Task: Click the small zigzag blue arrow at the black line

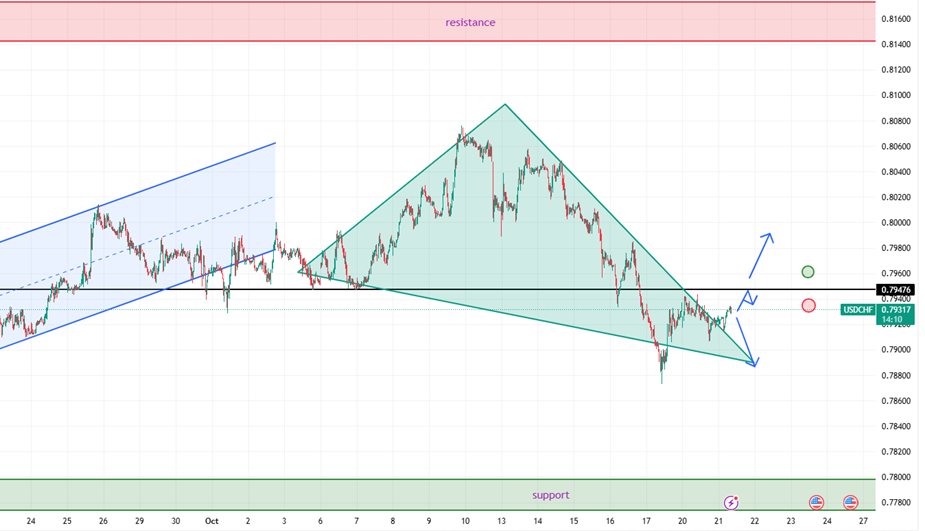Action: (x=748, y=298)
